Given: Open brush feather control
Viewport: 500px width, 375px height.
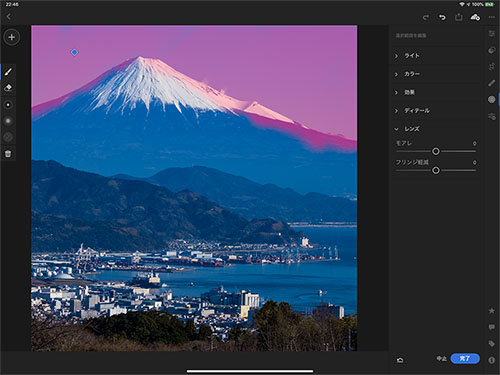Looking at the screenshot, I should pyautogui.click(x=8, y=121).
